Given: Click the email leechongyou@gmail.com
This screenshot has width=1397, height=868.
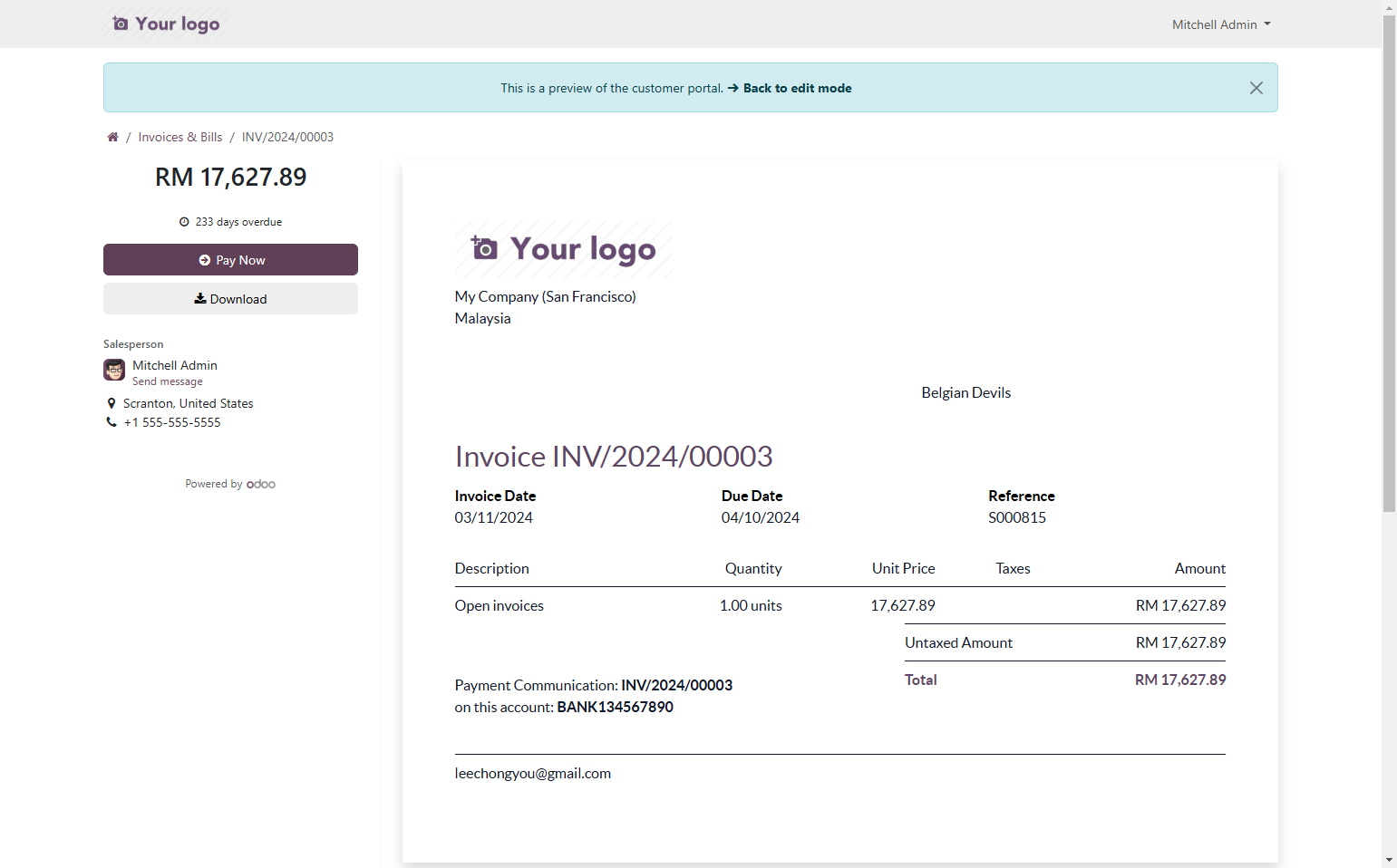Looking at the screenshot, I should pyautogui.click(x=533, y=773).
